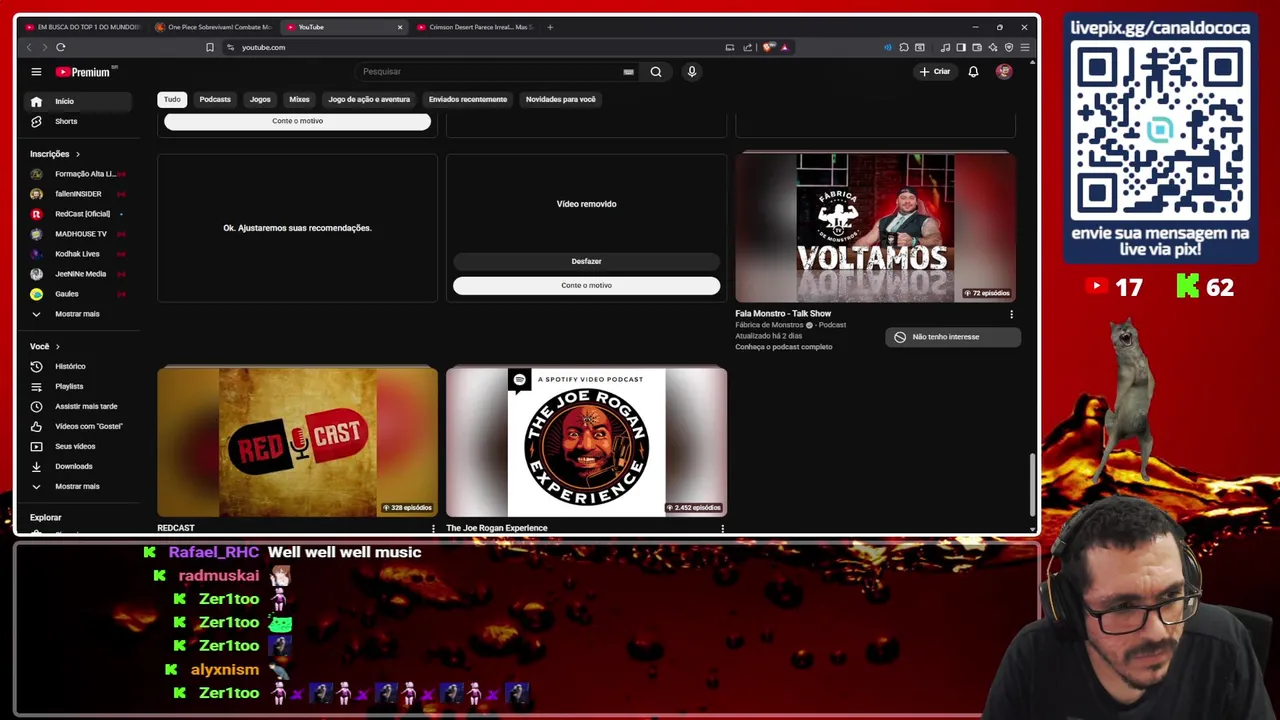The height and width of the screenshot is (720, 1280).
Task: Open the browser main menu icon
Action: tap(1025, 47)
